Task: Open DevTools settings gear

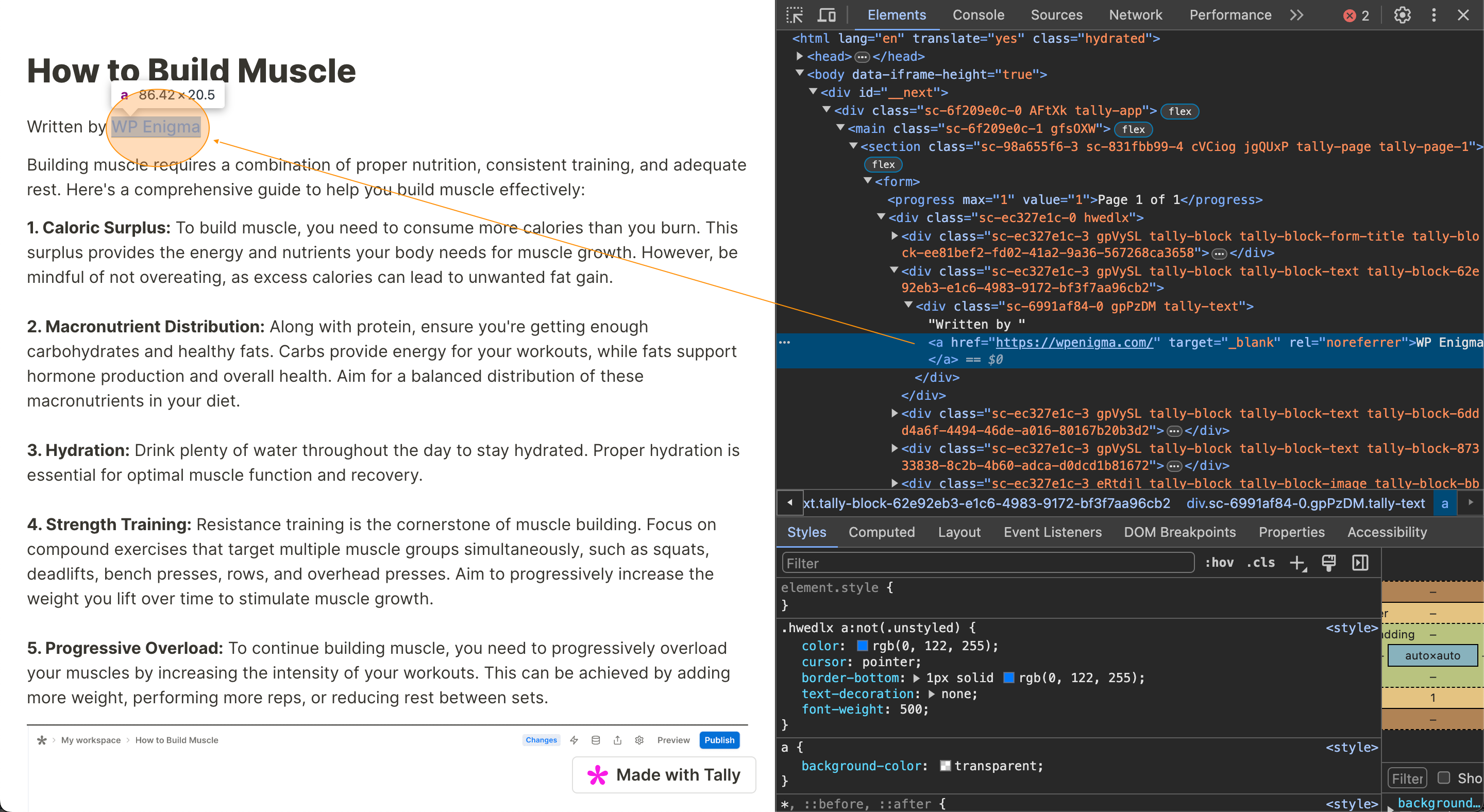Action: (1402, 15)
